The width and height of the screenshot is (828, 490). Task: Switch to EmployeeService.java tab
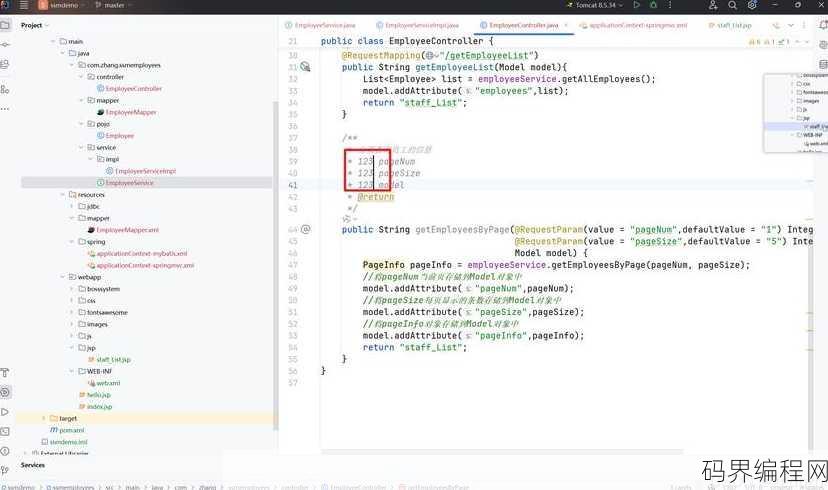pos(320,25)
